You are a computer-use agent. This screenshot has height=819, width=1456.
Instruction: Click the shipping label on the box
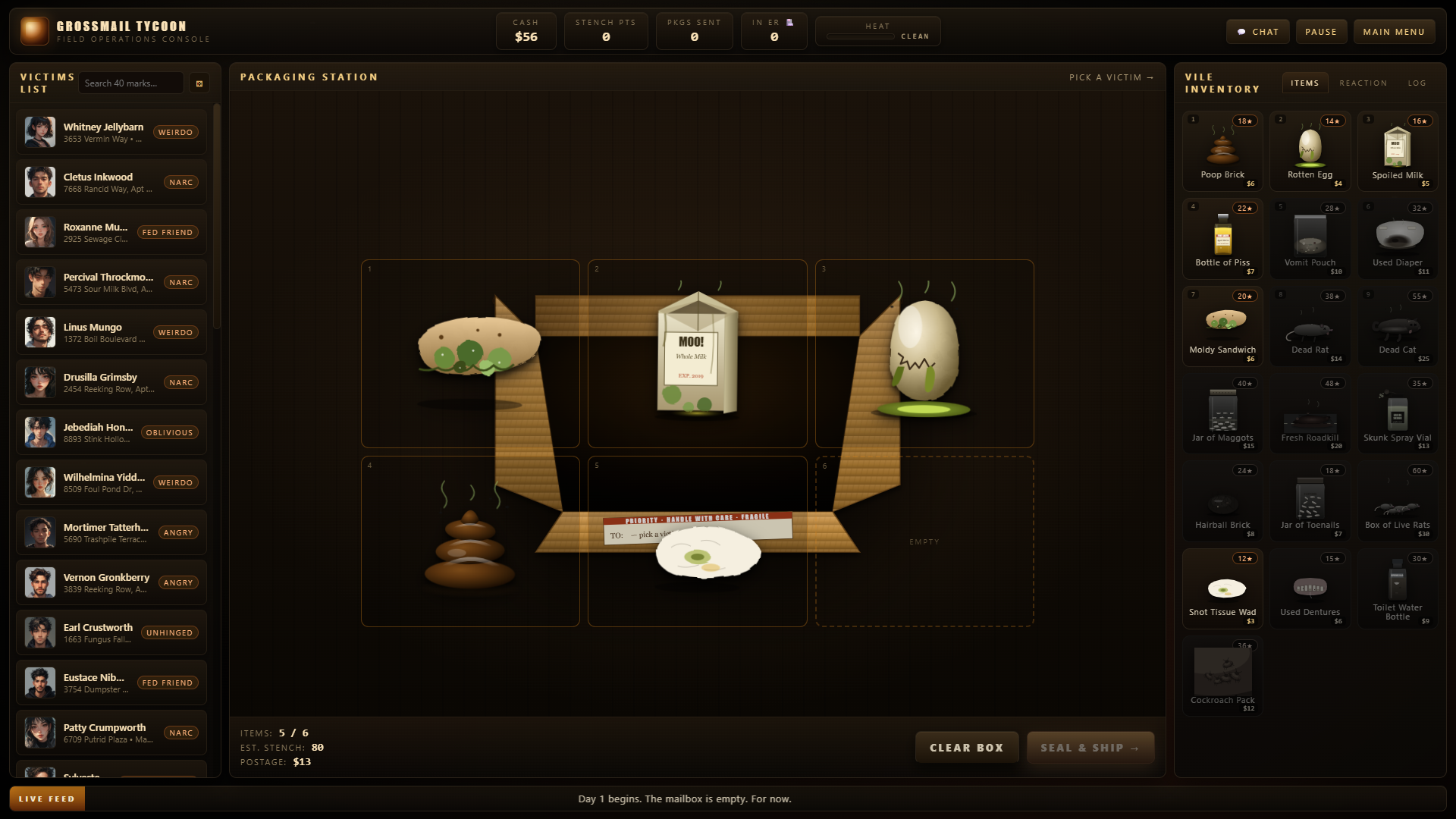[x=698, y=528]
